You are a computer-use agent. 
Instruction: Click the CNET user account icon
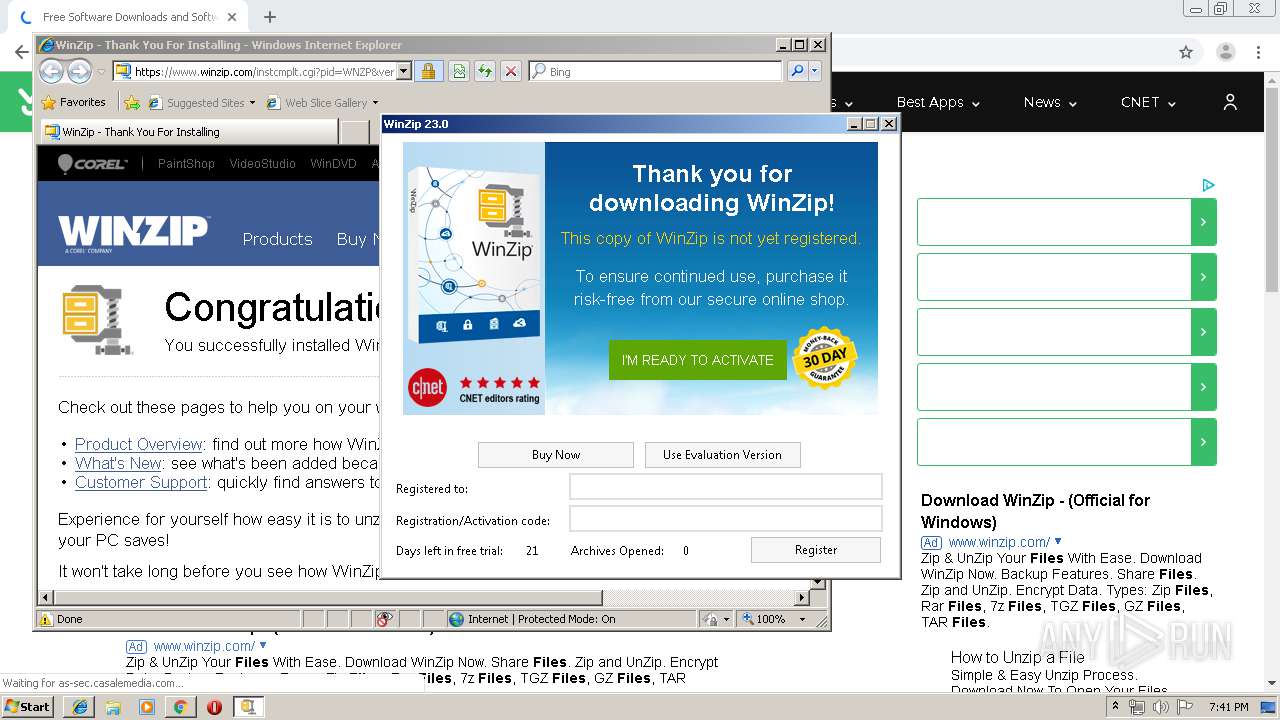coord(1230,102)
